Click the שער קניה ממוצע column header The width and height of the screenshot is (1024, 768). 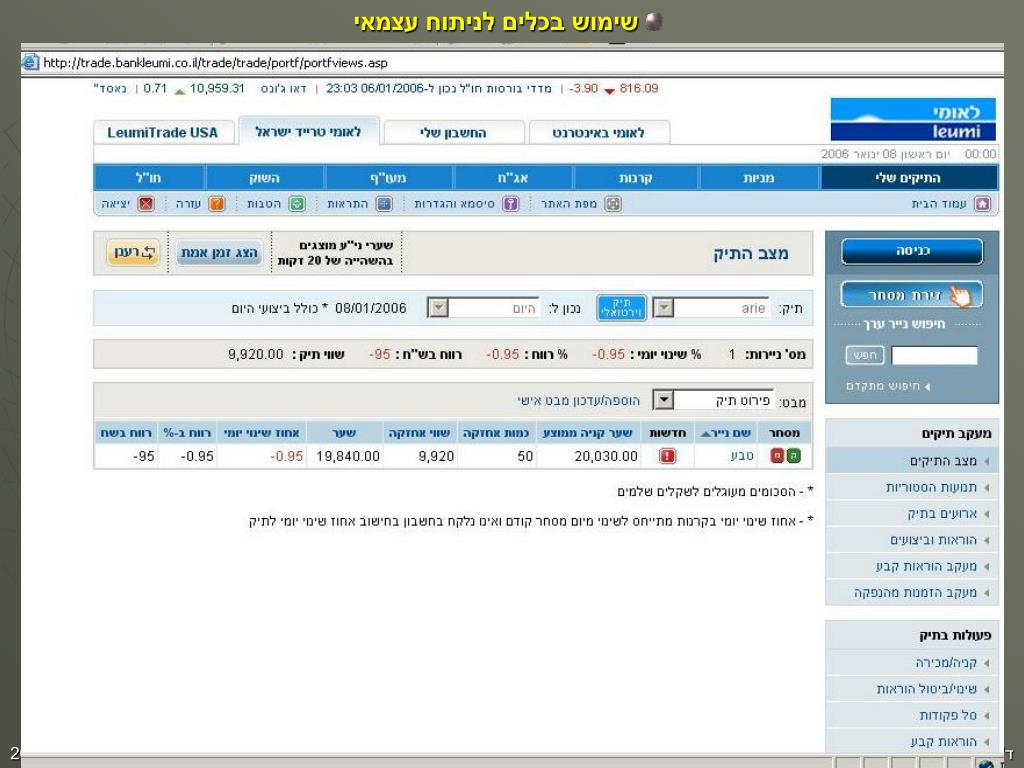pos(588,433)
